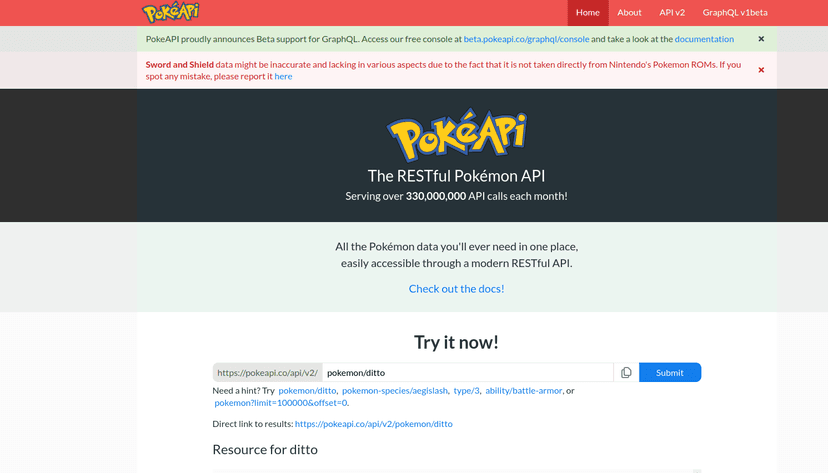The width and height of the screenshot is (828, 473).
Task: Dismiss the GraphQL beta announcement banner
Action: pyautogui.click(x=761, y=39)
